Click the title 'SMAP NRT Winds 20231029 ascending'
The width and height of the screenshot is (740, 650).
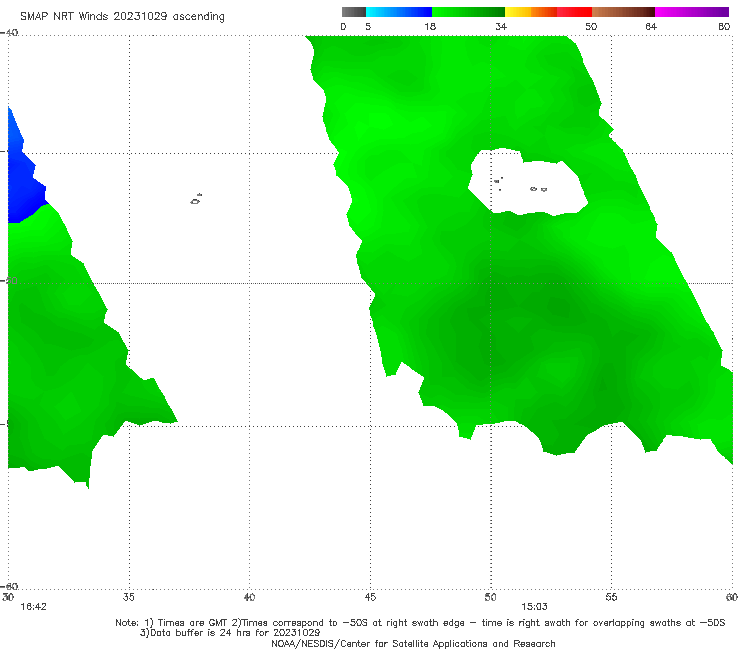pos(122,17)
